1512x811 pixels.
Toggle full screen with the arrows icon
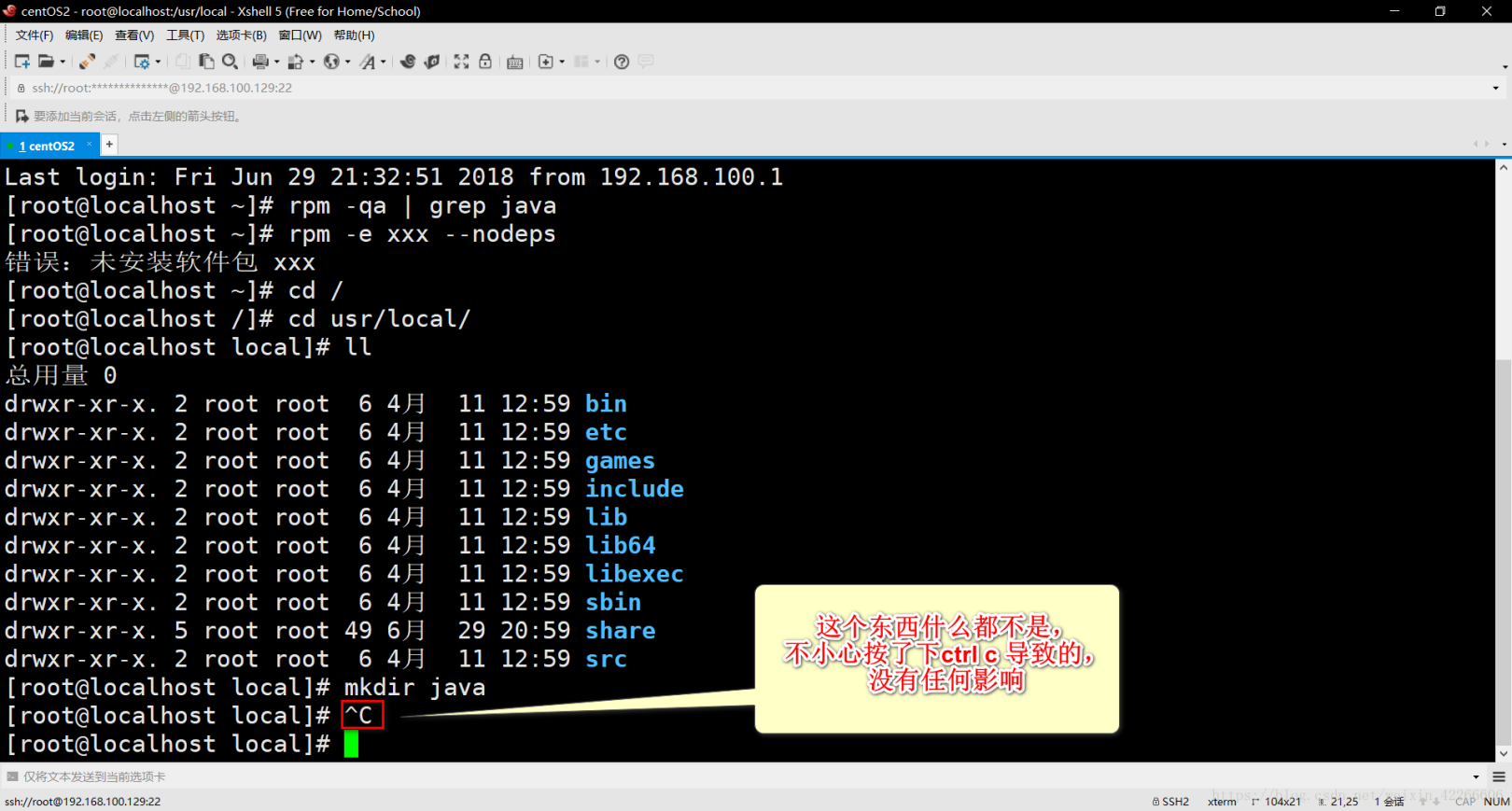[x=461, y=62]
